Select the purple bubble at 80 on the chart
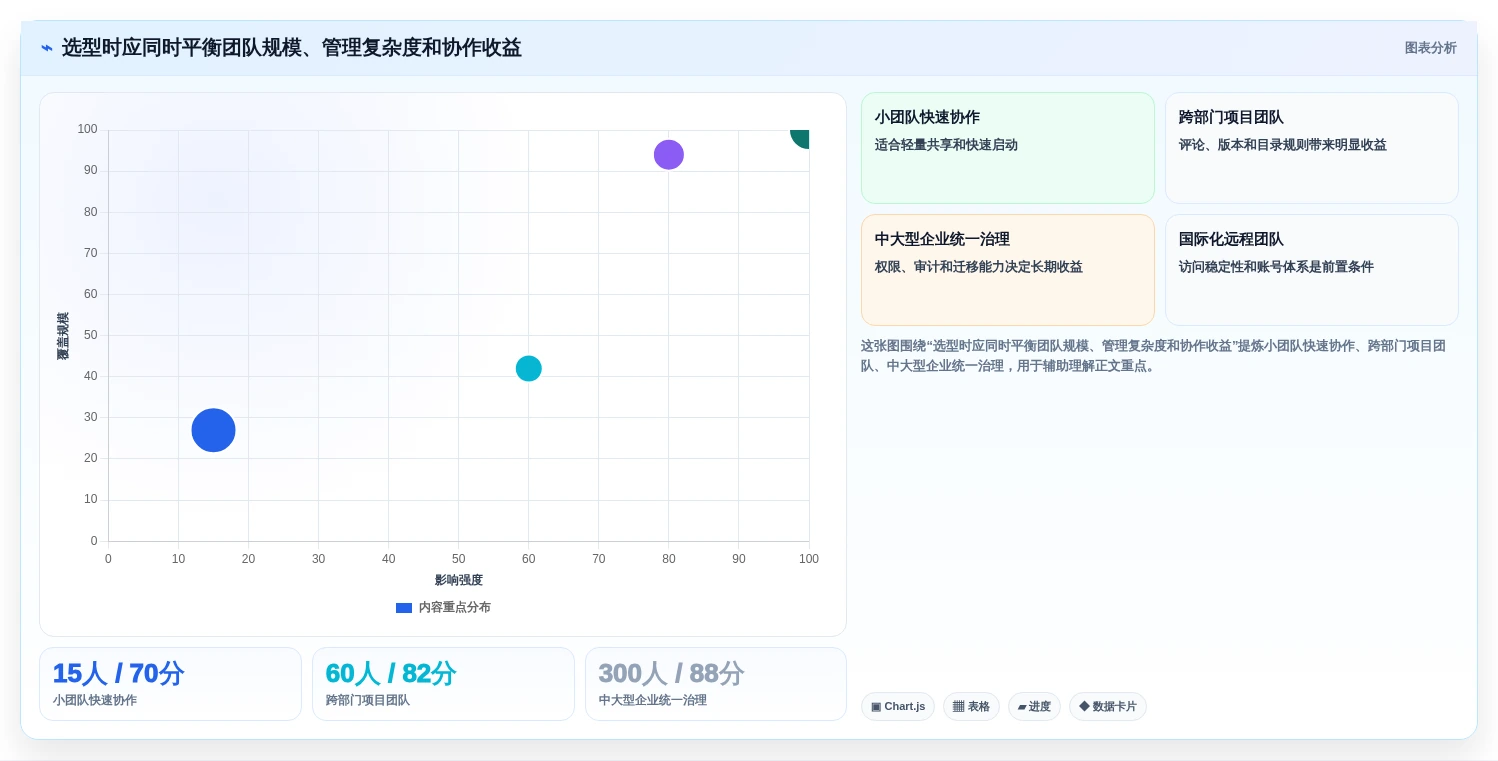 click(x=668, y=155)
